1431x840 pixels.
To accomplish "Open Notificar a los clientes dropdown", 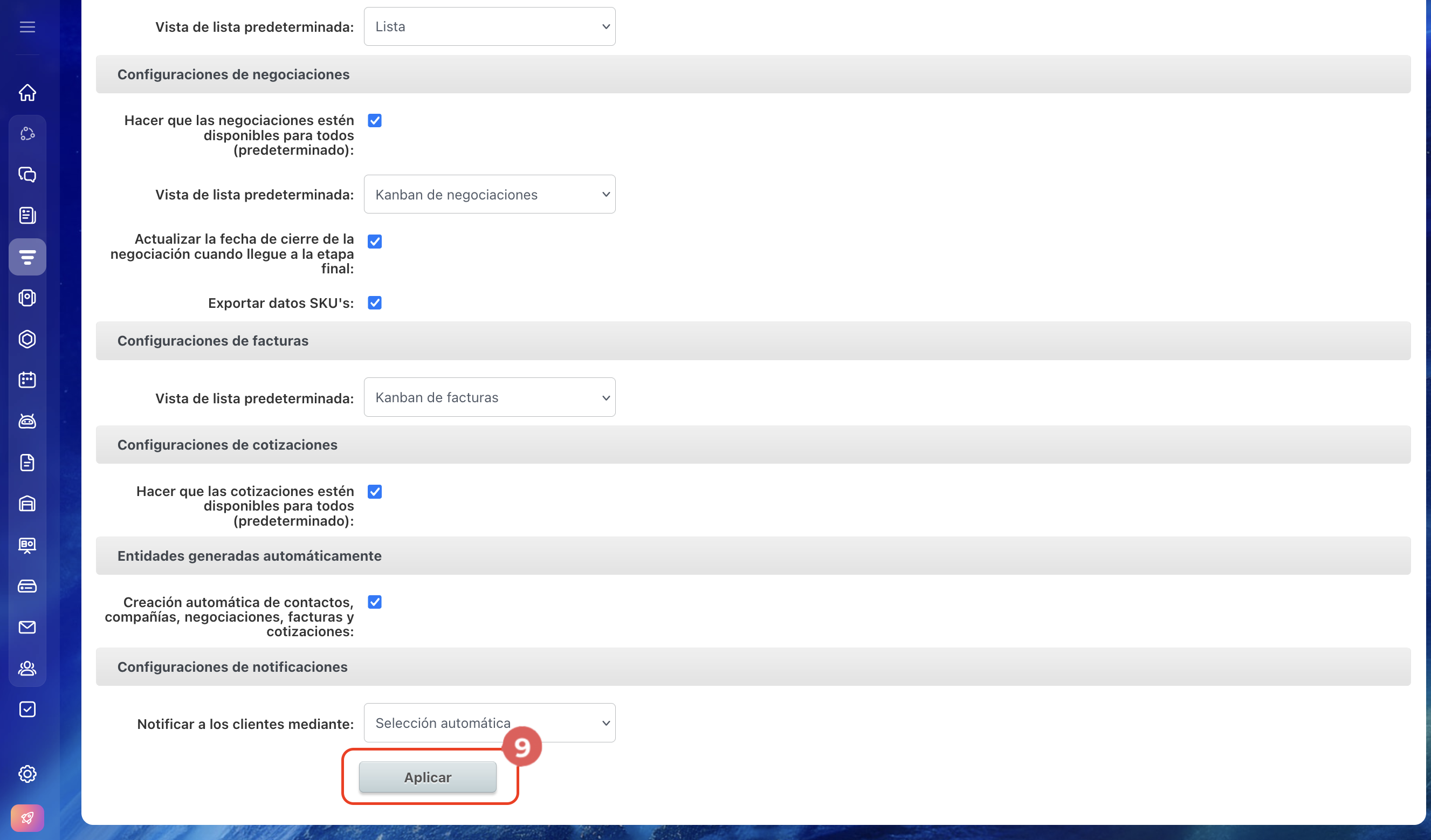I will coord(490,723).
